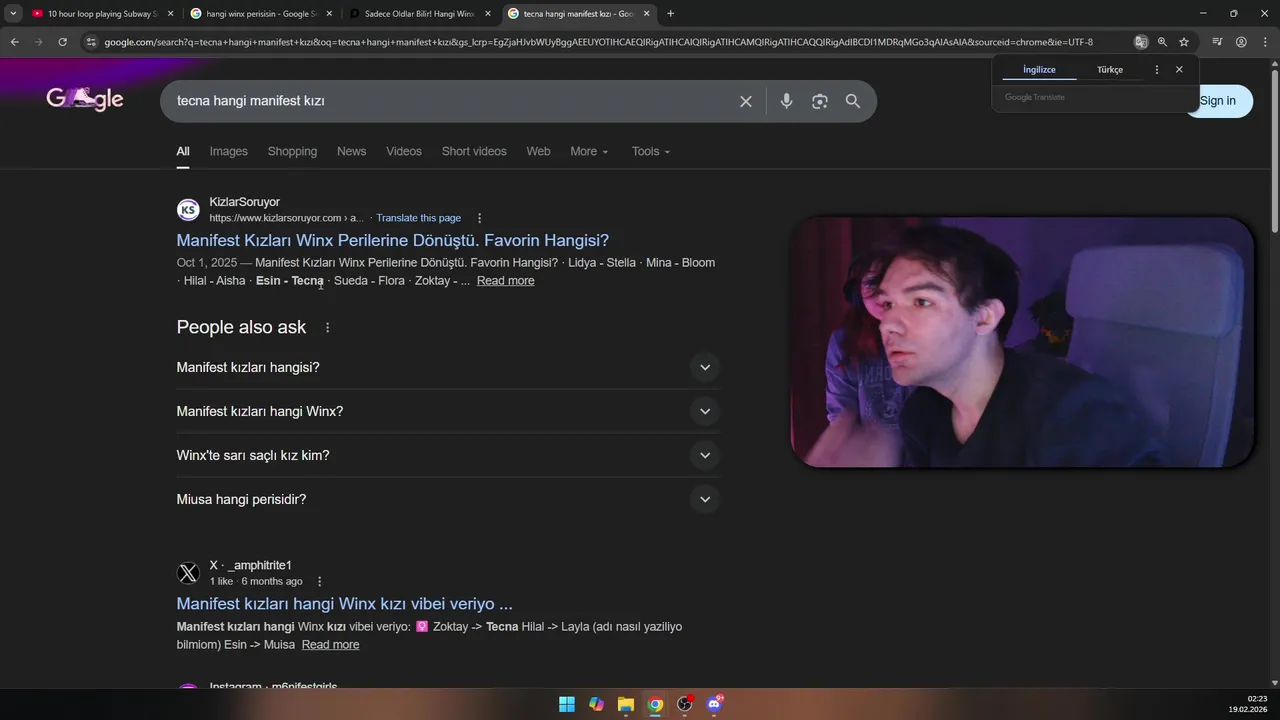Go to the Google logo homepage
Screen dimensions: 1280x720
tap(85, 99)
